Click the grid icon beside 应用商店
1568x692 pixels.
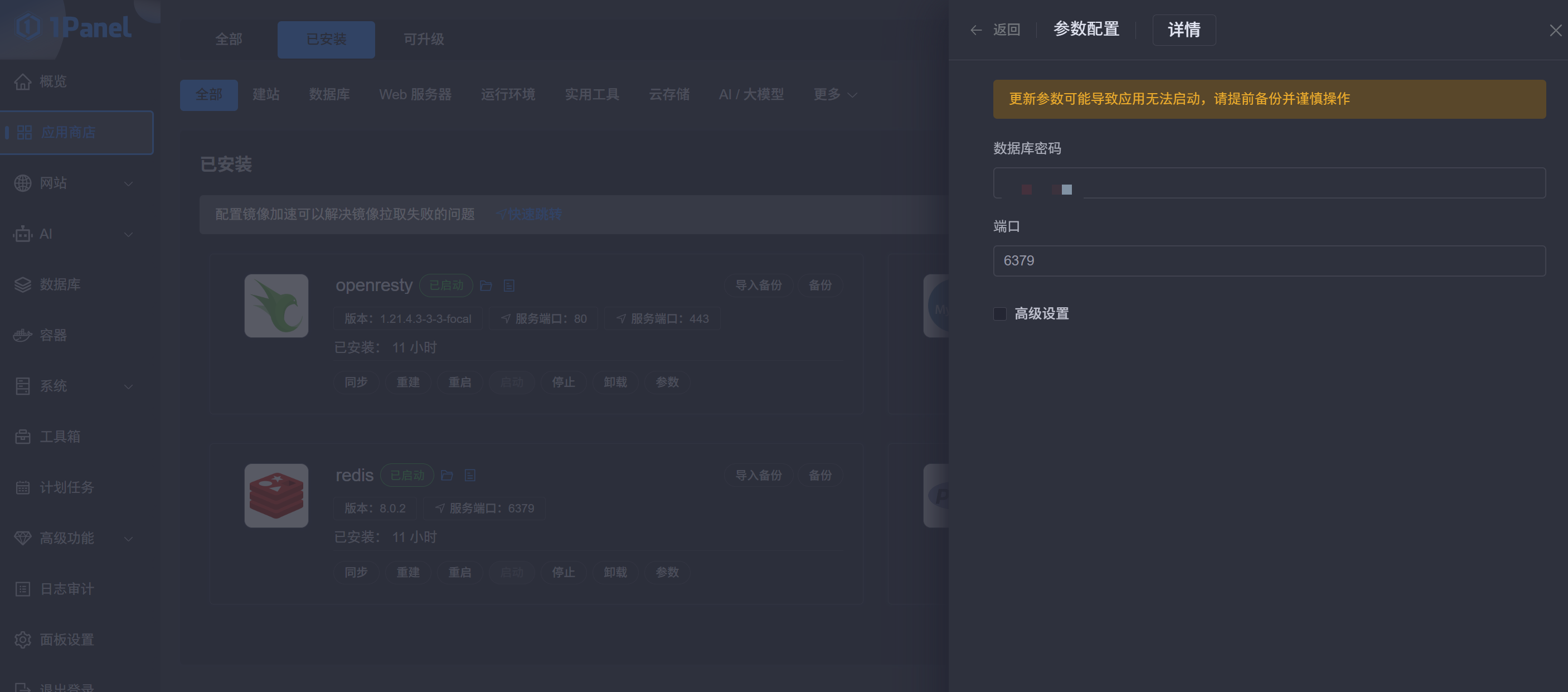25,132
